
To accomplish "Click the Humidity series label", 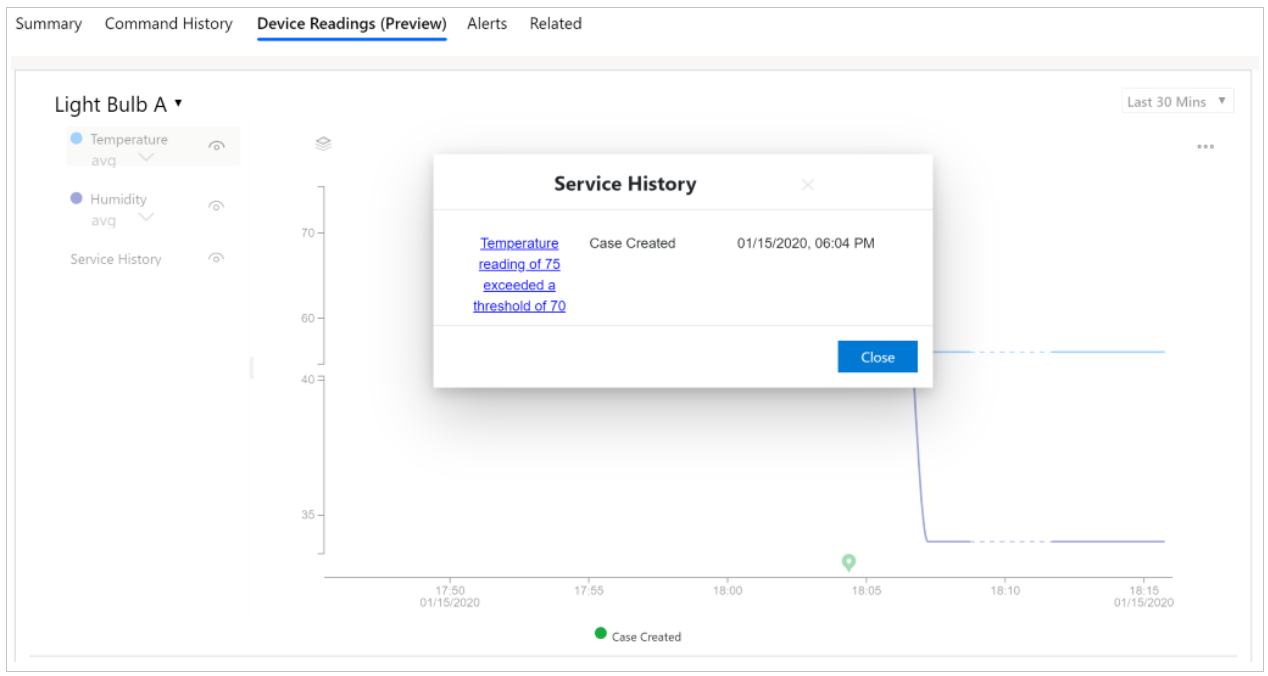I will point(118,199).
